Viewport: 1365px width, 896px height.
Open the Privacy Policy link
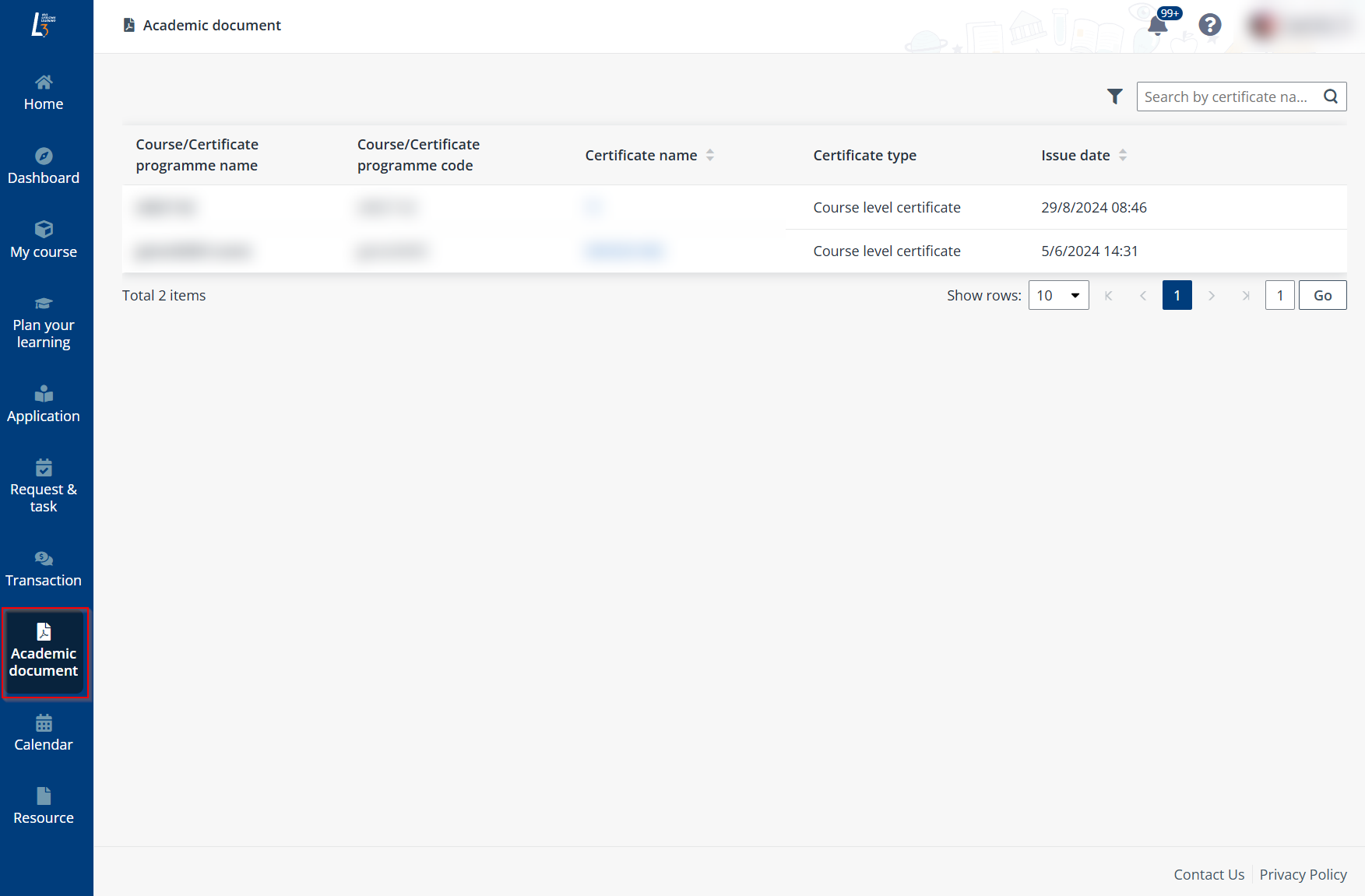click(x=1303, y=874)
